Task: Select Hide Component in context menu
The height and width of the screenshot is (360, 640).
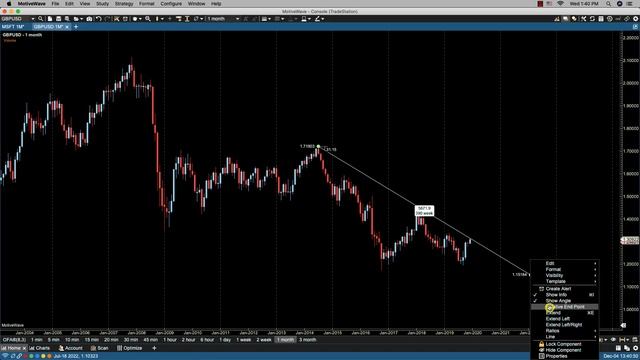Action: (564, 350)
